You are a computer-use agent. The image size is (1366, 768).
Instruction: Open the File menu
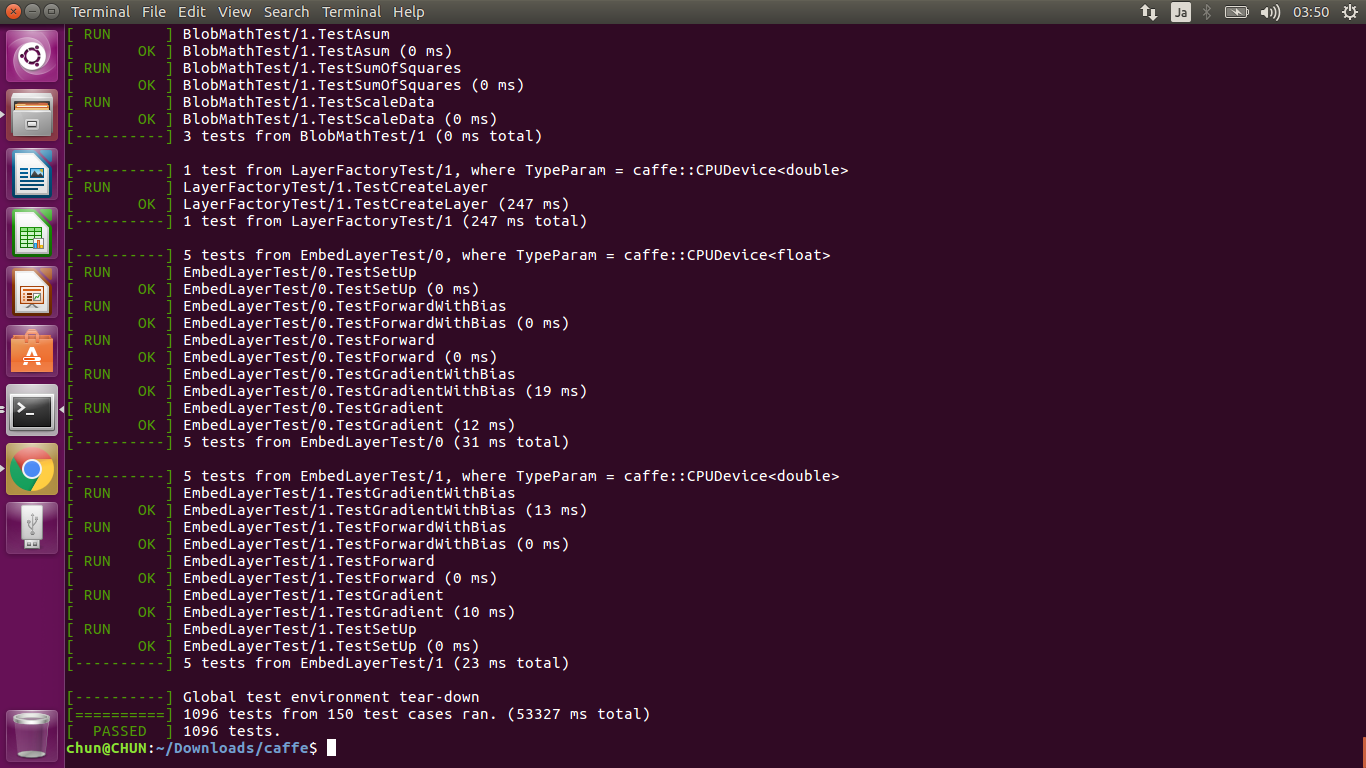154,12
